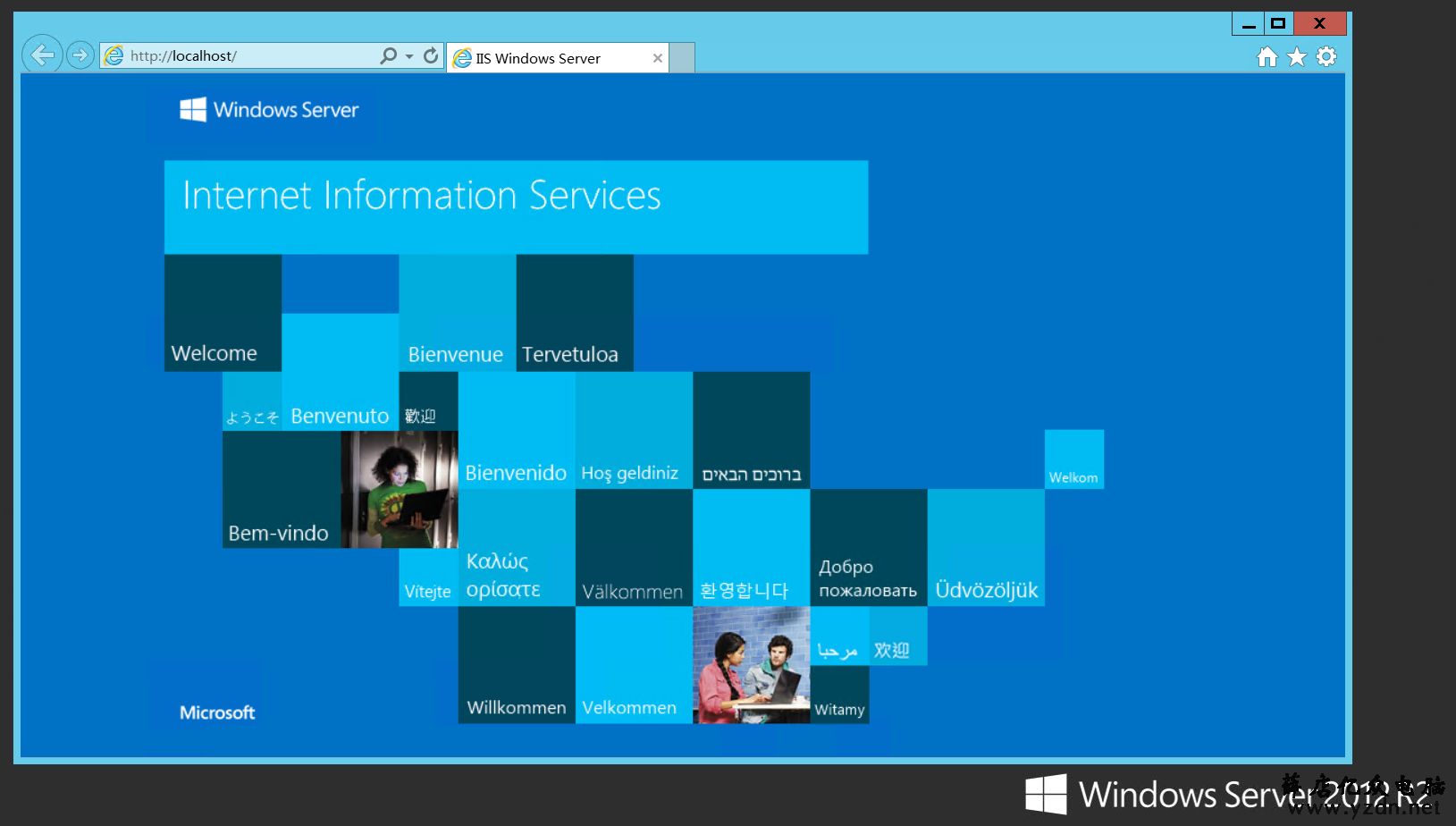
Task: Click the Καλώς ορίσατε tile
Action: (517, 547)
